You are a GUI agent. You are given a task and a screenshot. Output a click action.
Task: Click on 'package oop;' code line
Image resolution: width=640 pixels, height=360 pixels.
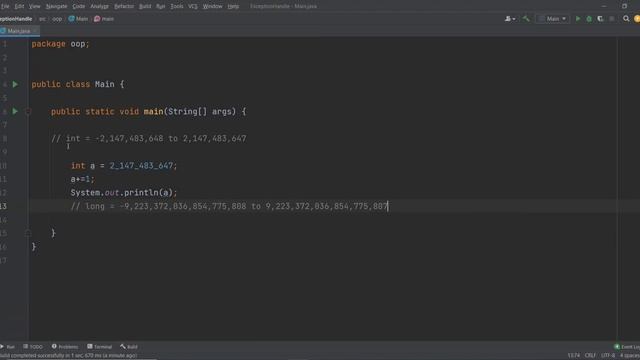pos(60,44)
